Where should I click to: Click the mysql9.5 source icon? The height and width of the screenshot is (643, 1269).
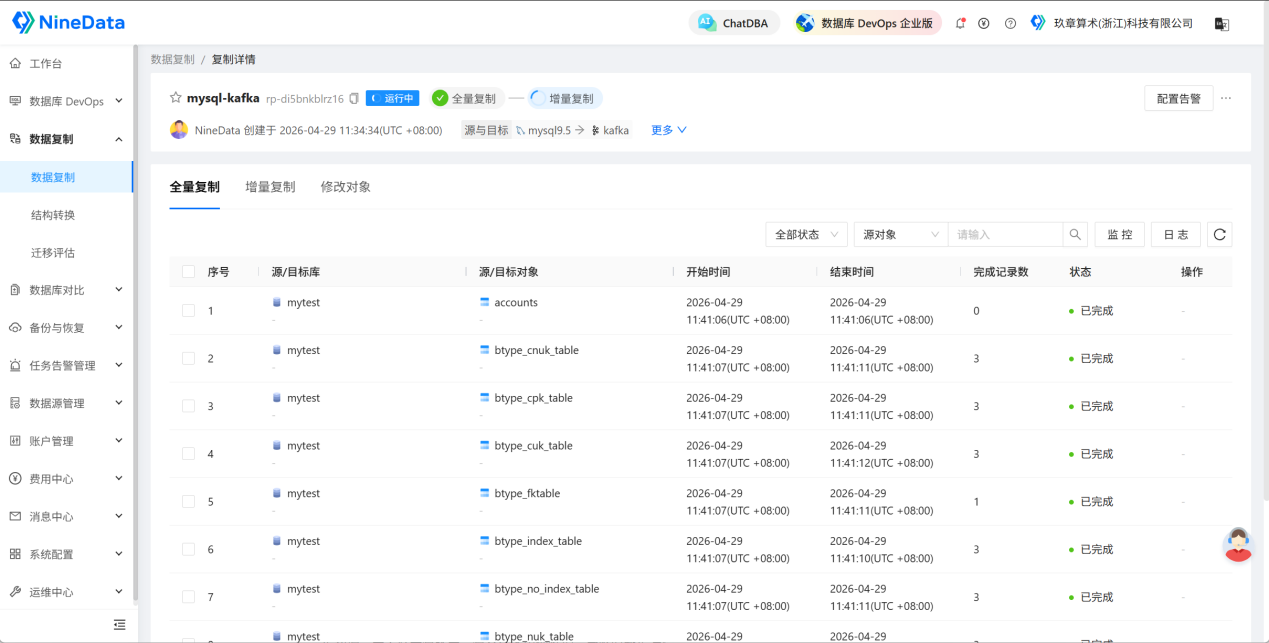tap(521, 130)
